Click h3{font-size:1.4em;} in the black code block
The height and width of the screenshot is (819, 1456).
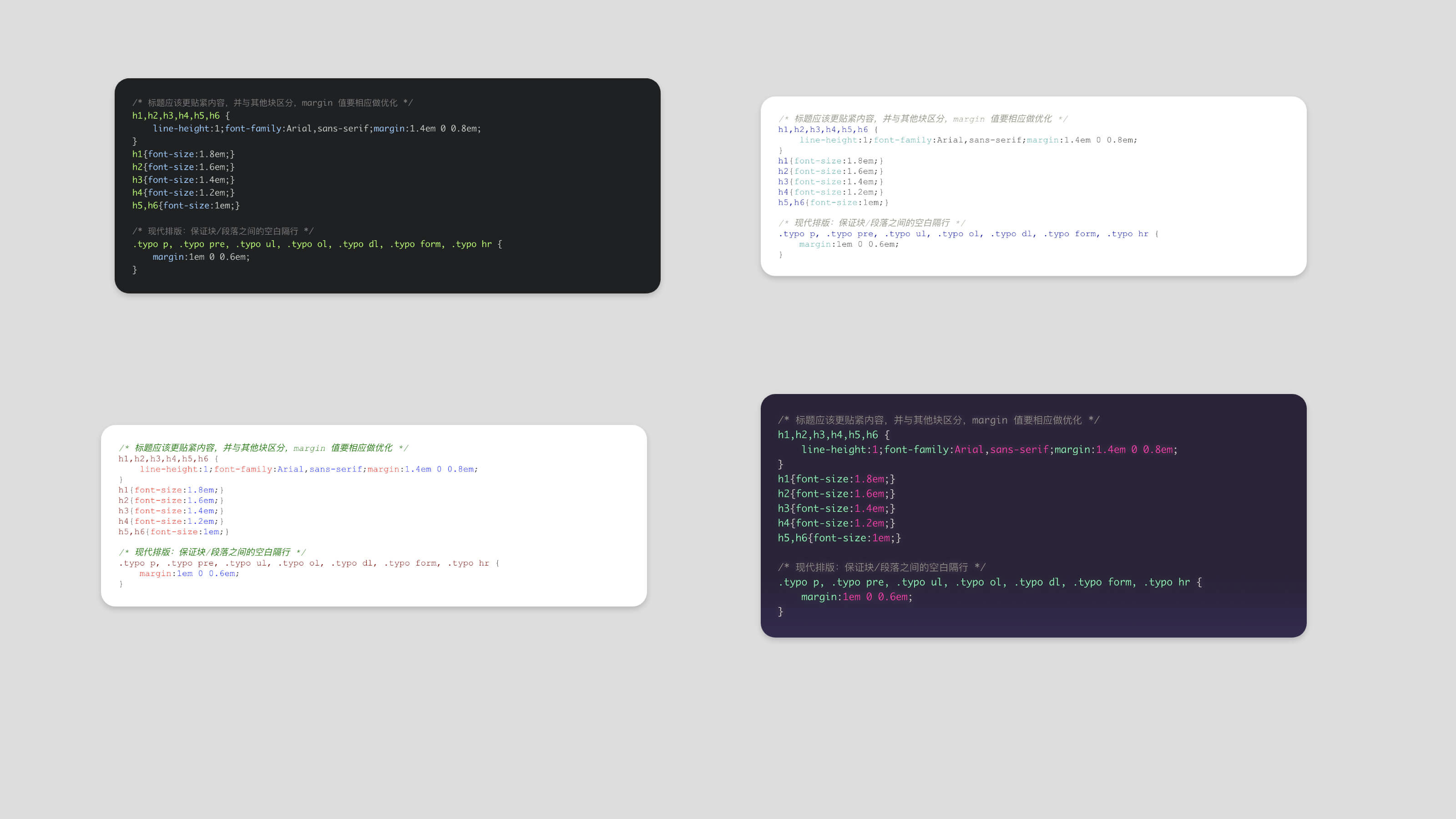click(183, 180)
